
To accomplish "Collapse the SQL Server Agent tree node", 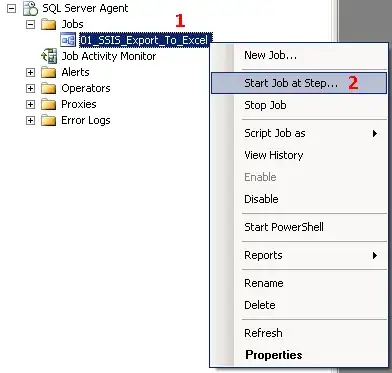I will point(12,9).
